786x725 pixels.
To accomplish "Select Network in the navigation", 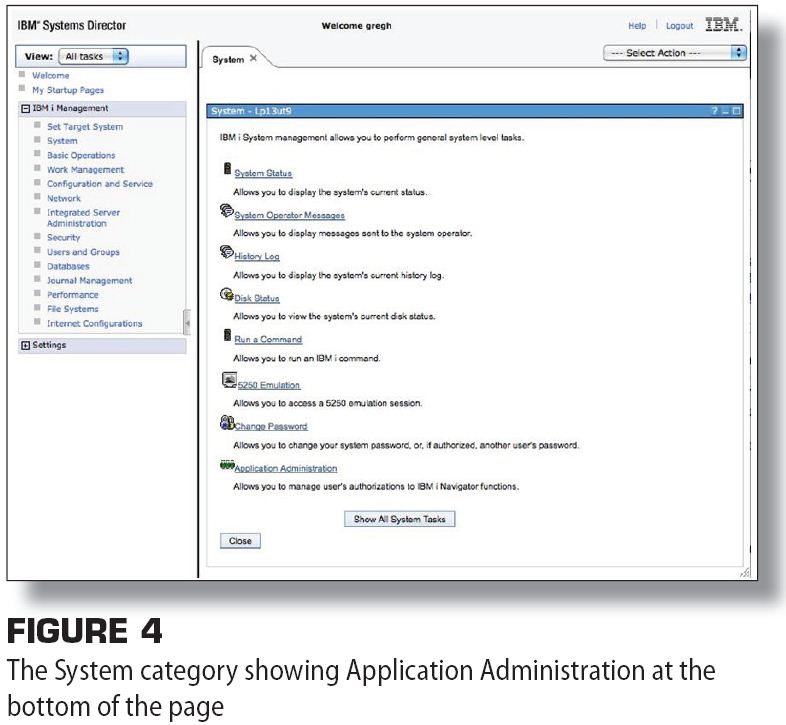I will 64,199.
